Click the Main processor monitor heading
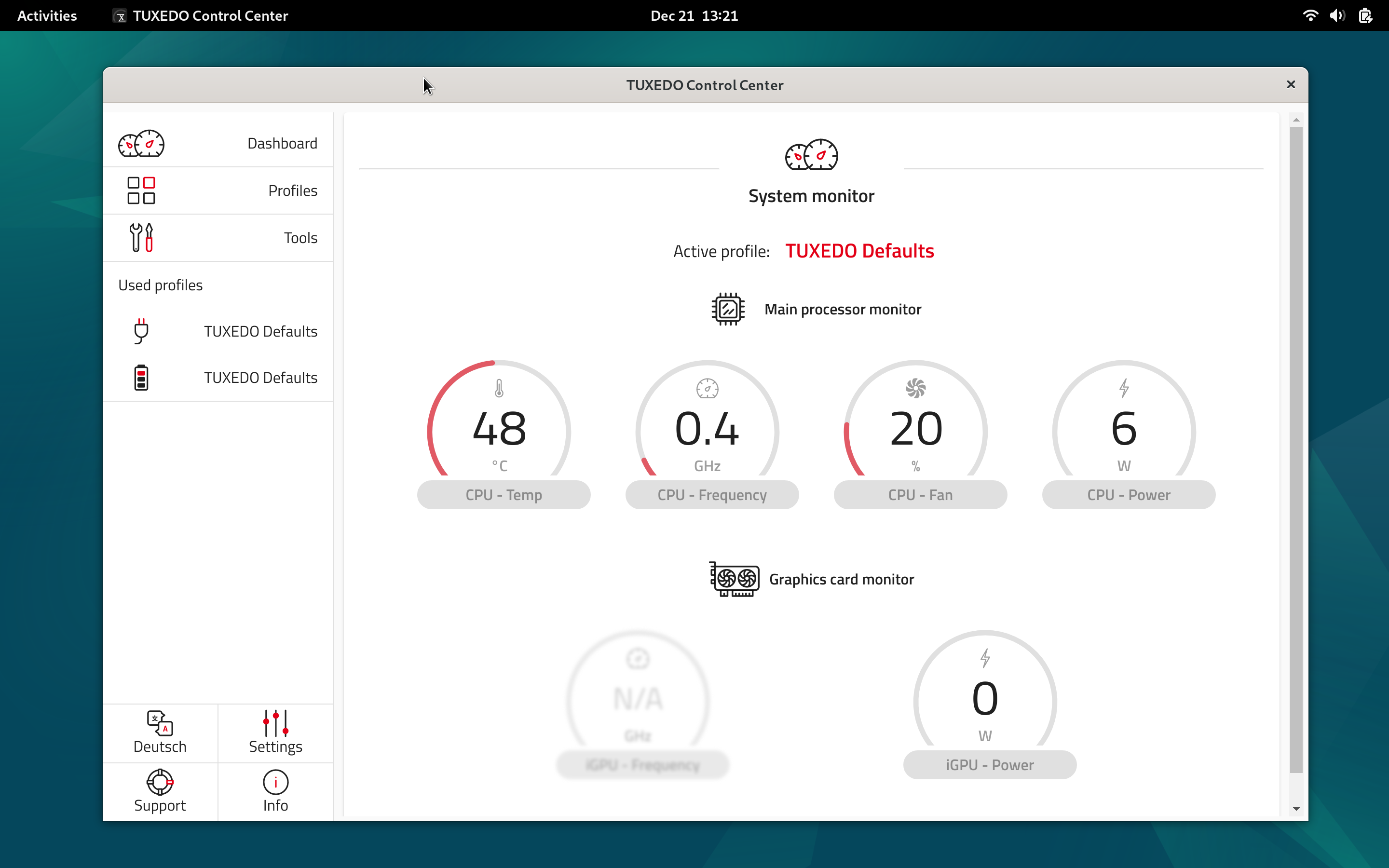This screenshot has height=868, width=1389. (x=843, y=310)
